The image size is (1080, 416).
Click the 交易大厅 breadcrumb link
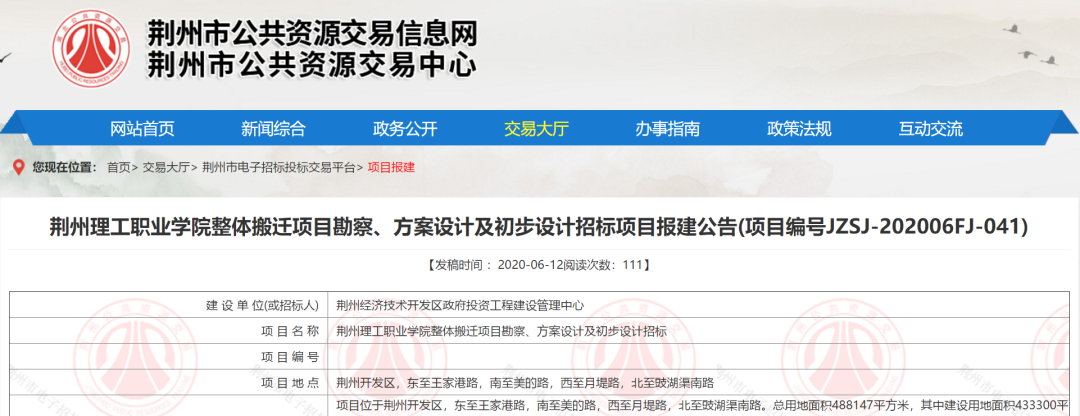165,168
